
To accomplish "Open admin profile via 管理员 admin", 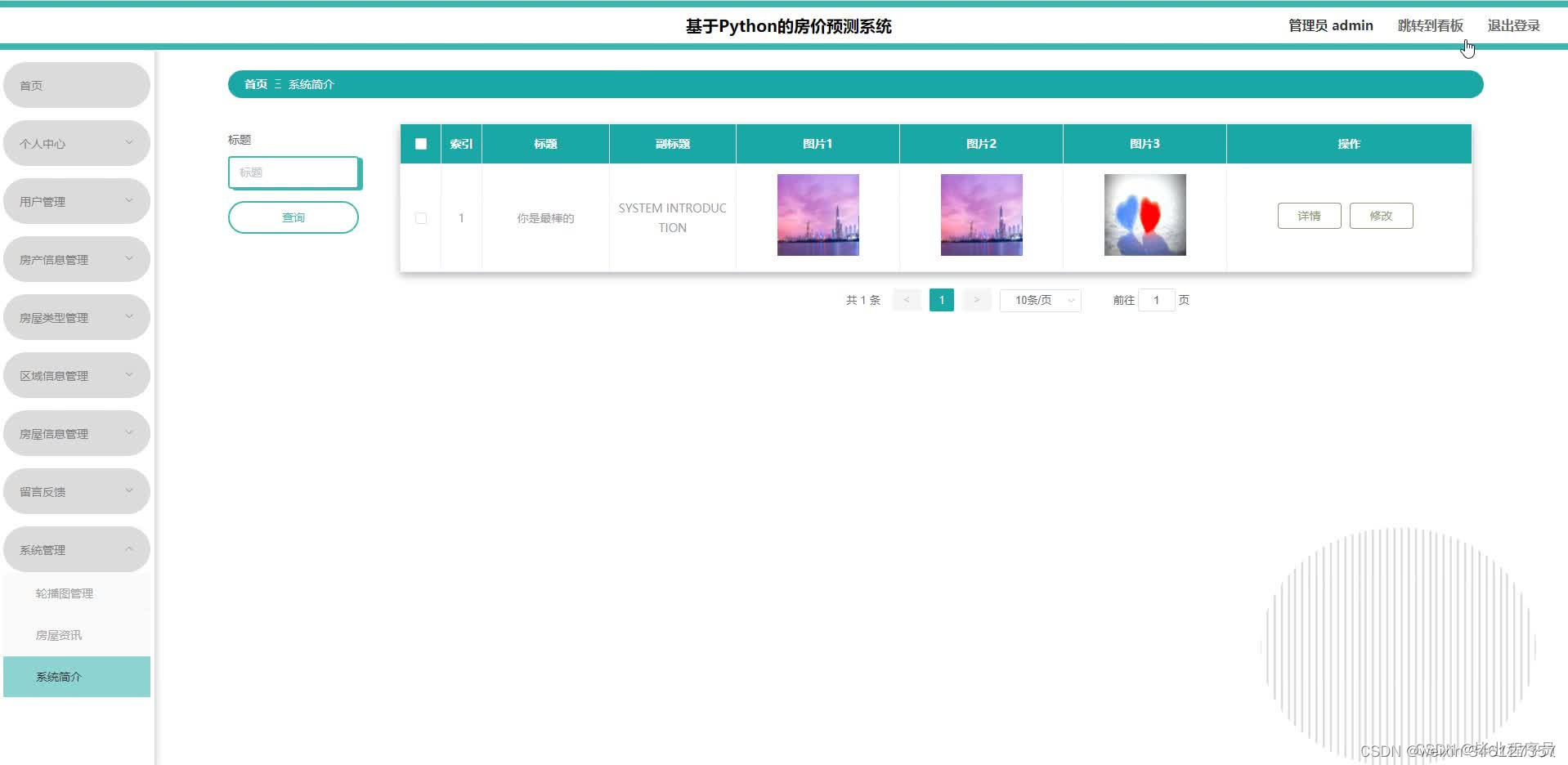I will (x=1329, y=25).
